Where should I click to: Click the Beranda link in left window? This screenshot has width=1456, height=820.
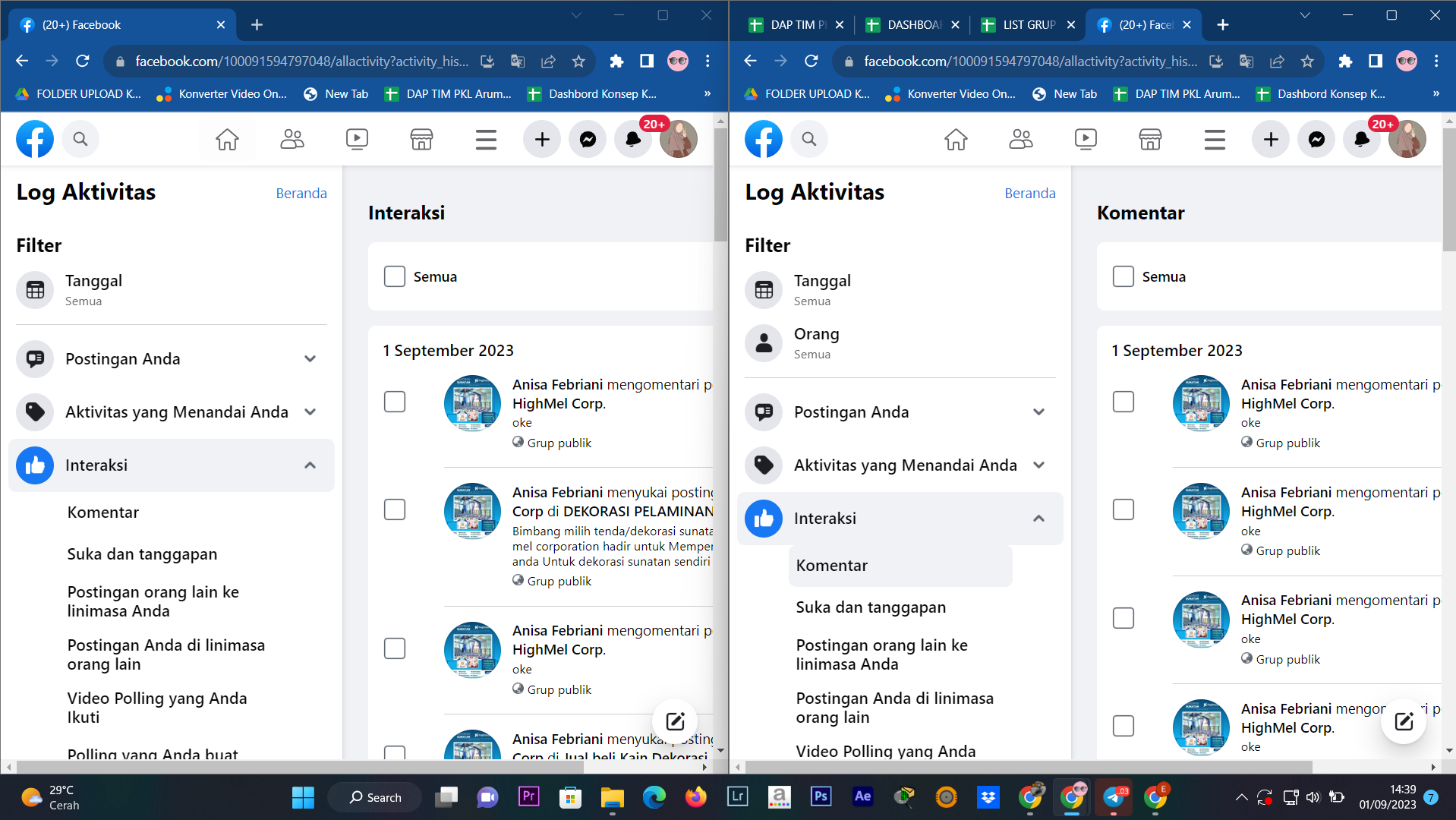pos(301,194)
